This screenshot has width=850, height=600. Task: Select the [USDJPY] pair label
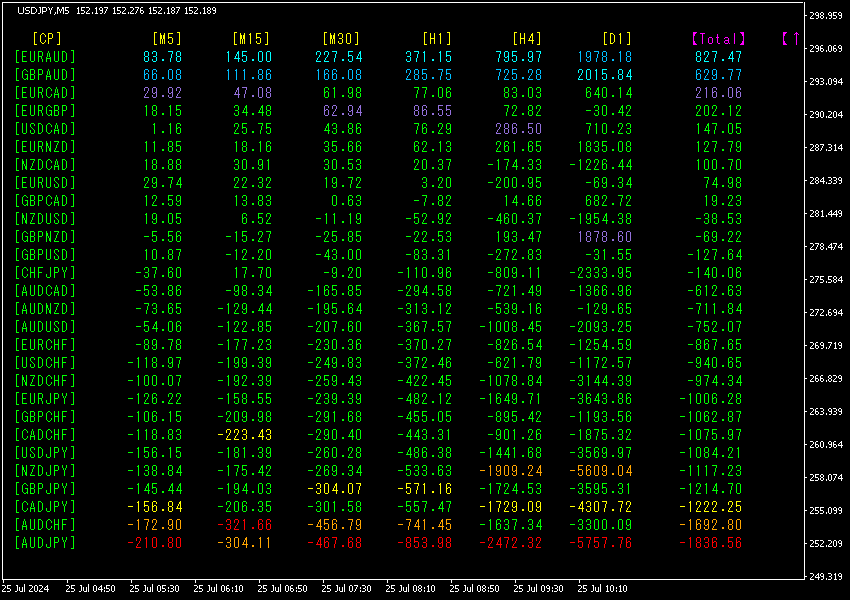[45, 453]
